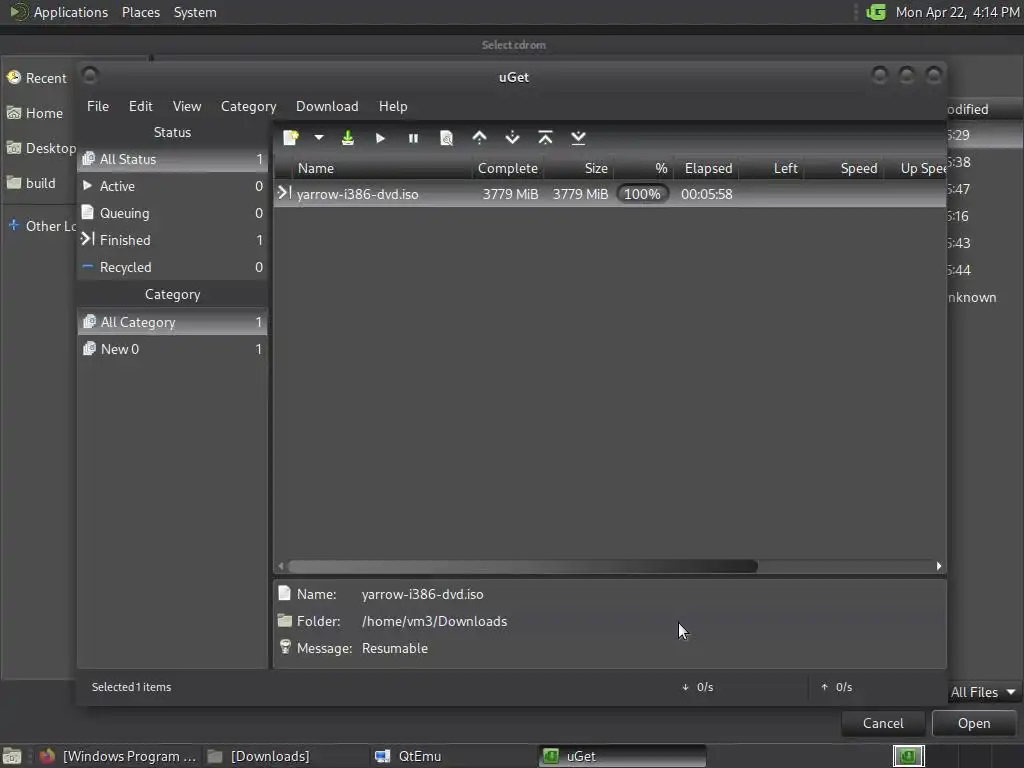Click the 100% progress bar cell
The width and height of the screenshot is (1024, 768).
(x=643, y=194)
